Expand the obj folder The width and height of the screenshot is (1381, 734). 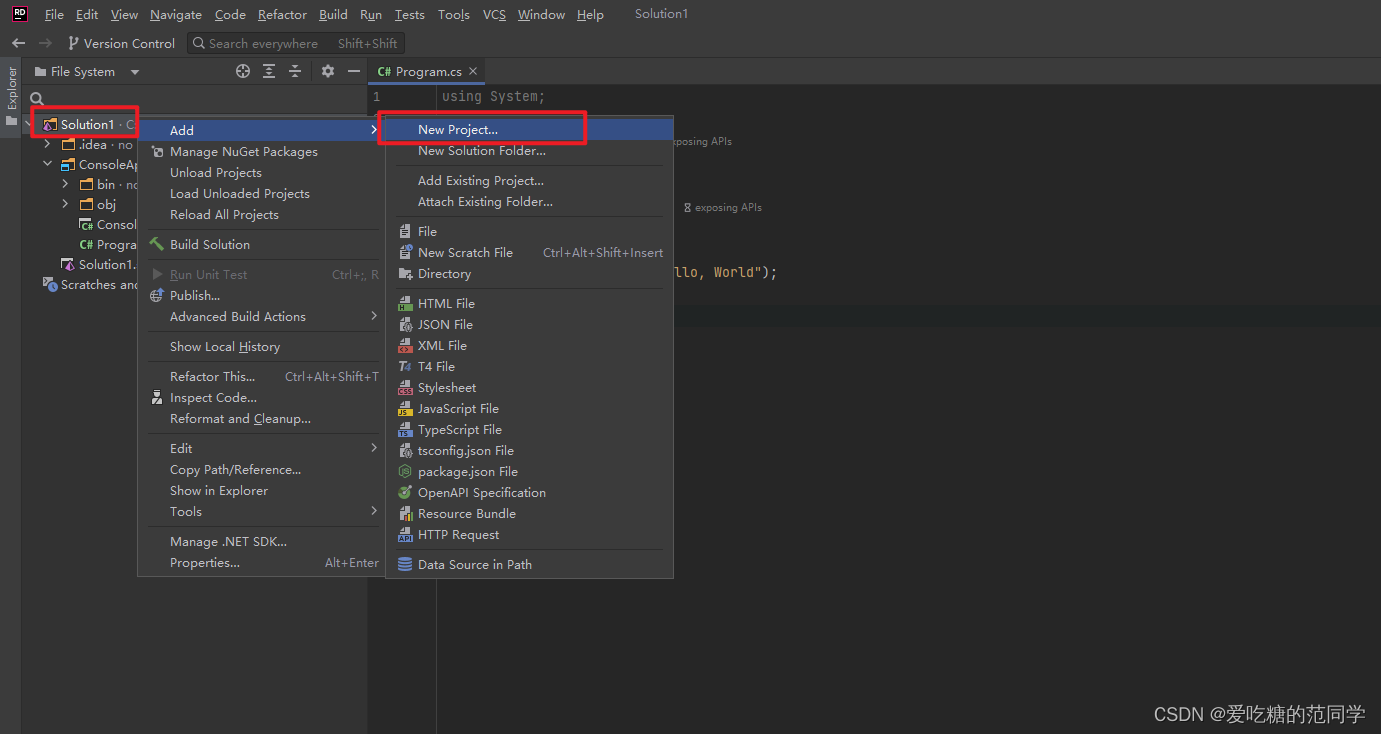65,205
